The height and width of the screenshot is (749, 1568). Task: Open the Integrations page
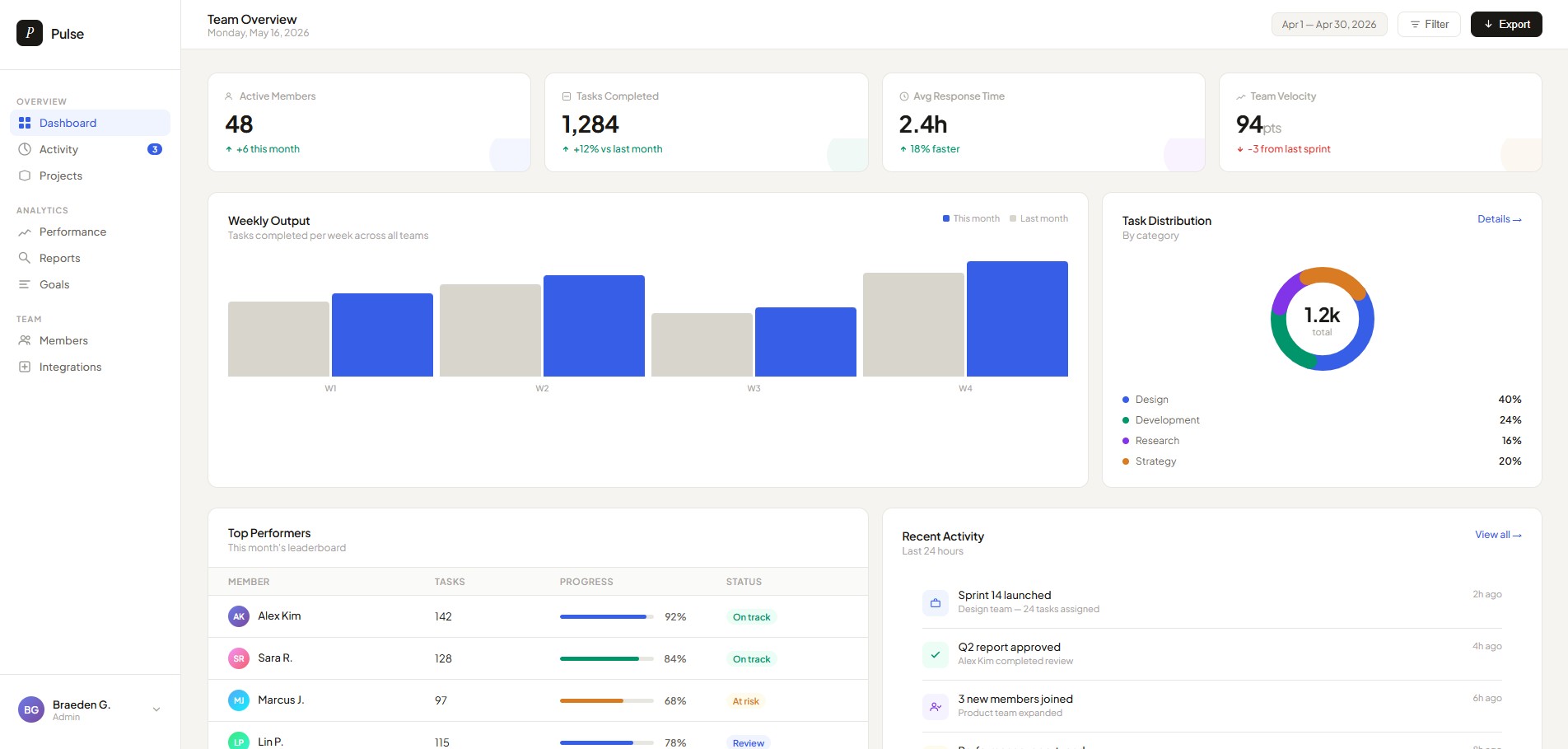click(90, 367)
